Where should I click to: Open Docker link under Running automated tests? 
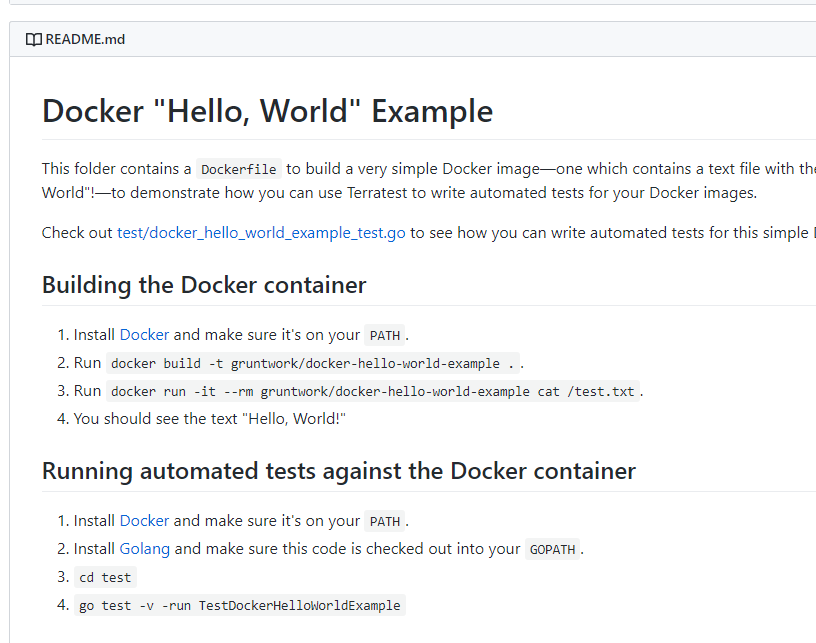pos(144,521)
